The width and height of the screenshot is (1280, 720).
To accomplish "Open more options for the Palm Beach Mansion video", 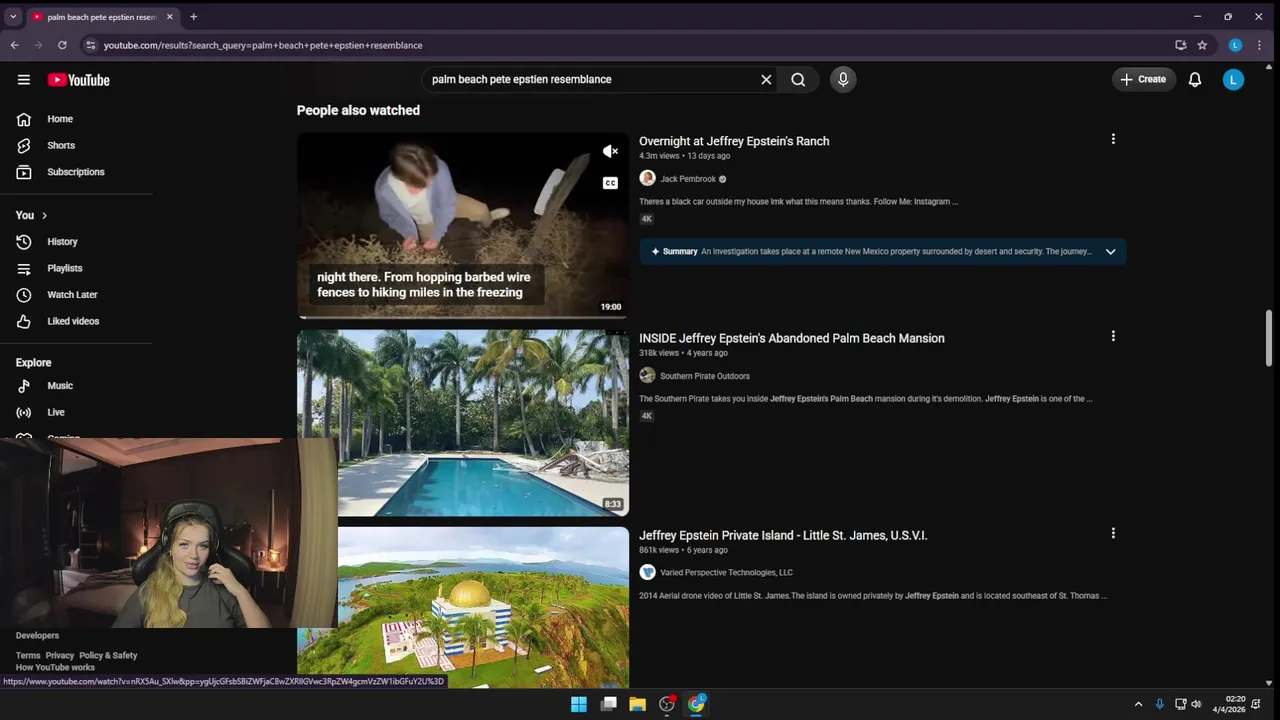I will (x=1113, y=337).
